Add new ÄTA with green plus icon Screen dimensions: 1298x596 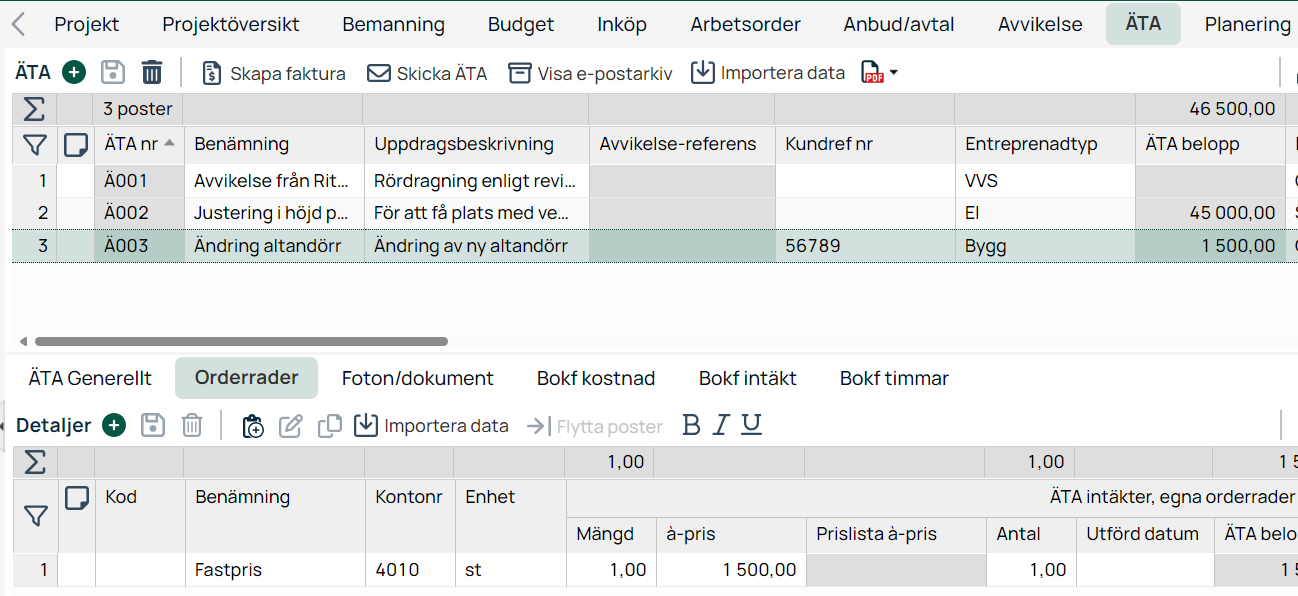tap(74, 72)
